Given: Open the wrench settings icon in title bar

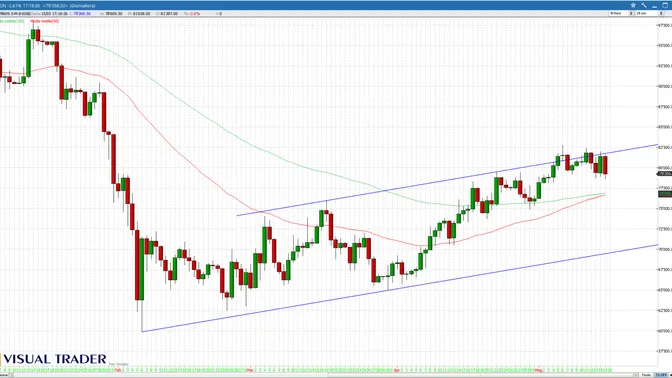Looking at the screenshot, I should (644, 5).
